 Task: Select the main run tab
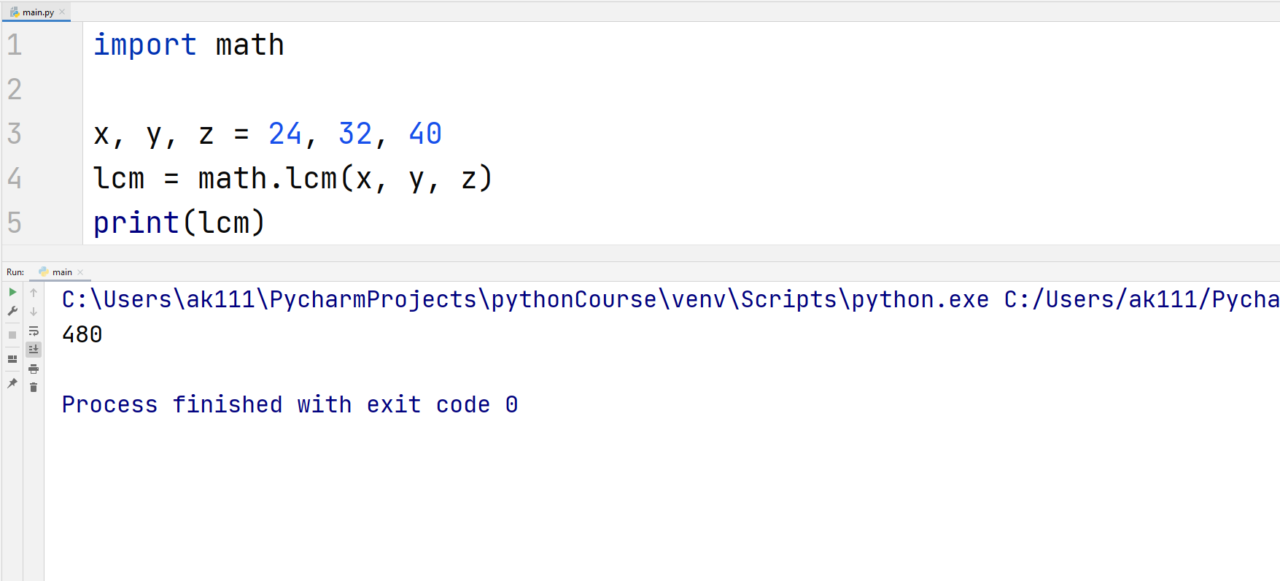click(62, 271)
